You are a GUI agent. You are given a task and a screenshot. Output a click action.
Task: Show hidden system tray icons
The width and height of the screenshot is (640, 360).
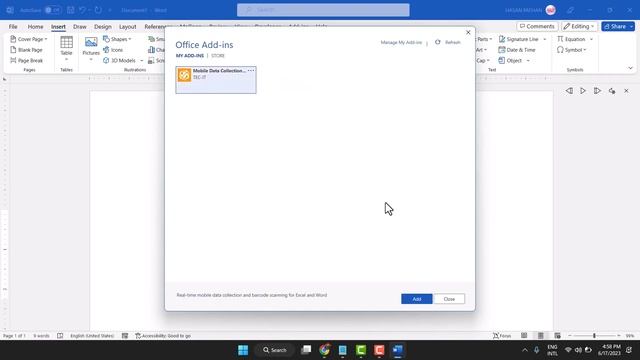coord(524,350)
